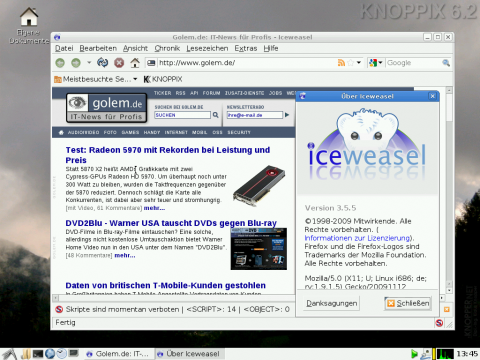The height and width of the screenshot is (360, 480).
Task: Switch to Golem.de taskbar window button
Action: [118, 354]
